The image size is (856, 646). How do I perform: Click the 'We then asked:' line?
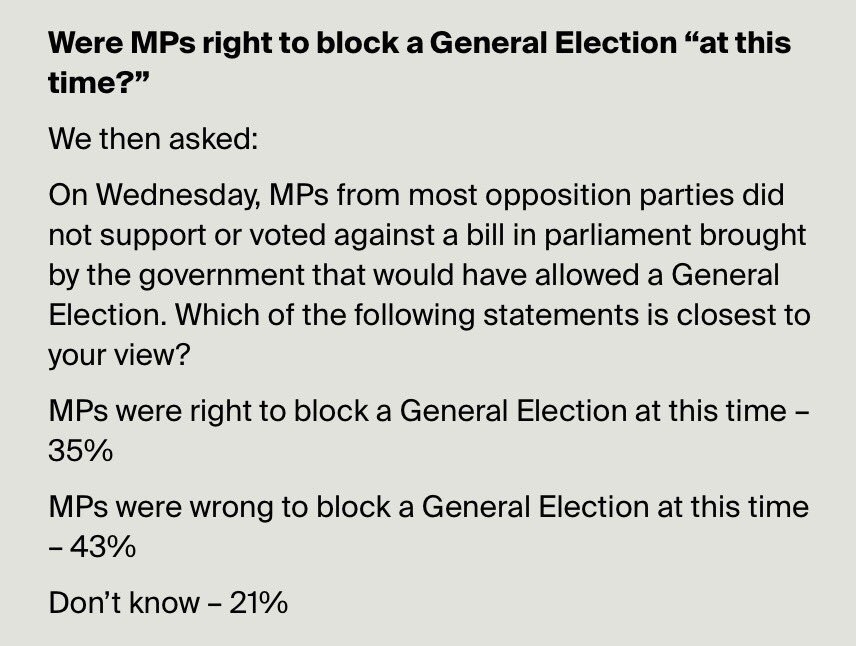153,138
